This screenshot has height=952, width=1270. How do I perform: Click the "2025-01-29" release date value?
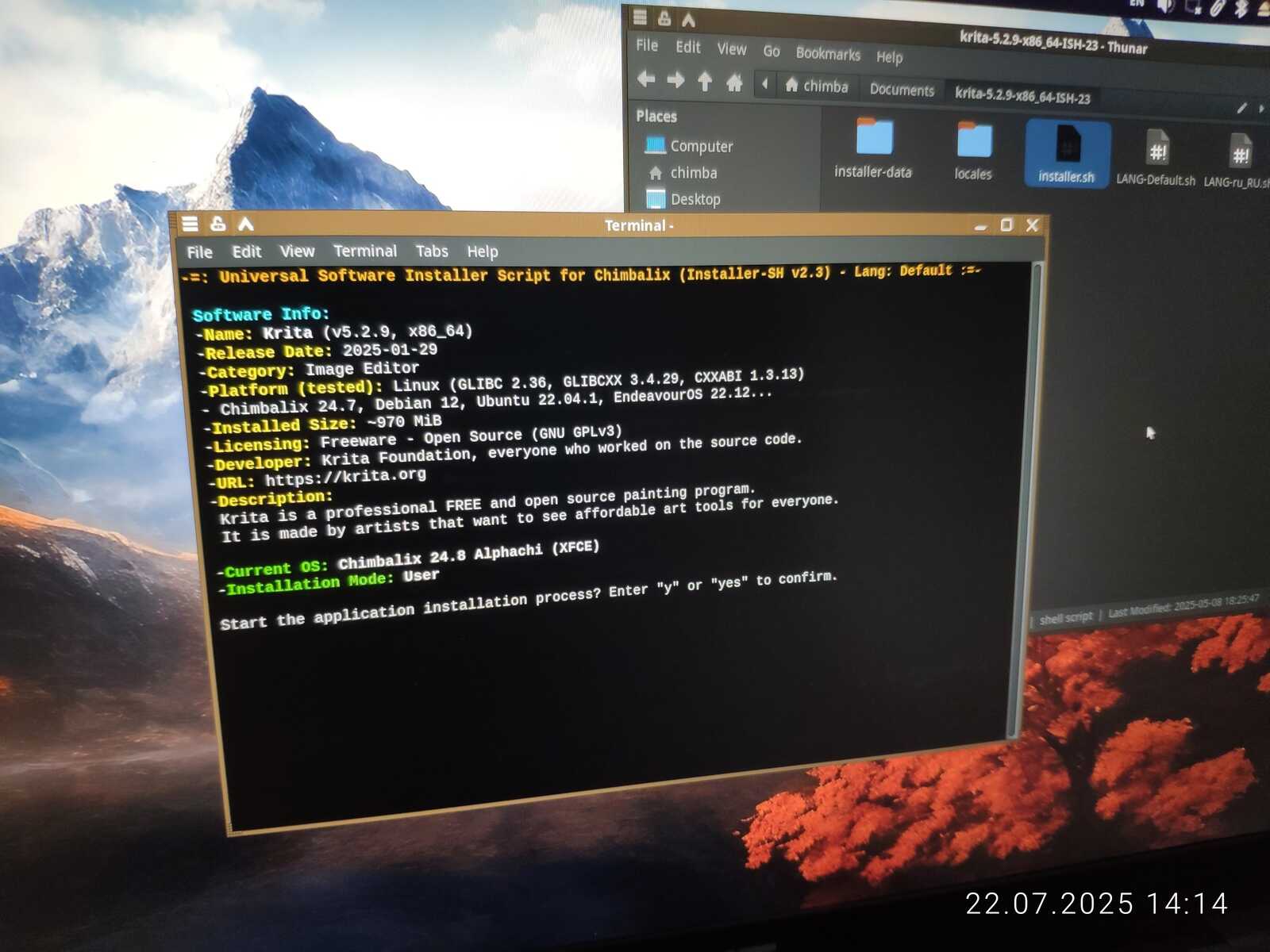pos(390,350)
